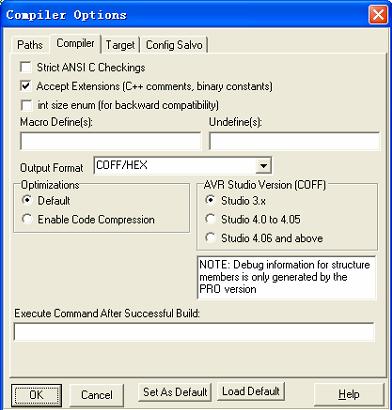Viewport: 392px width, 410px height.
Task: Select Default optimizations radio button
Action: [26, 201]
